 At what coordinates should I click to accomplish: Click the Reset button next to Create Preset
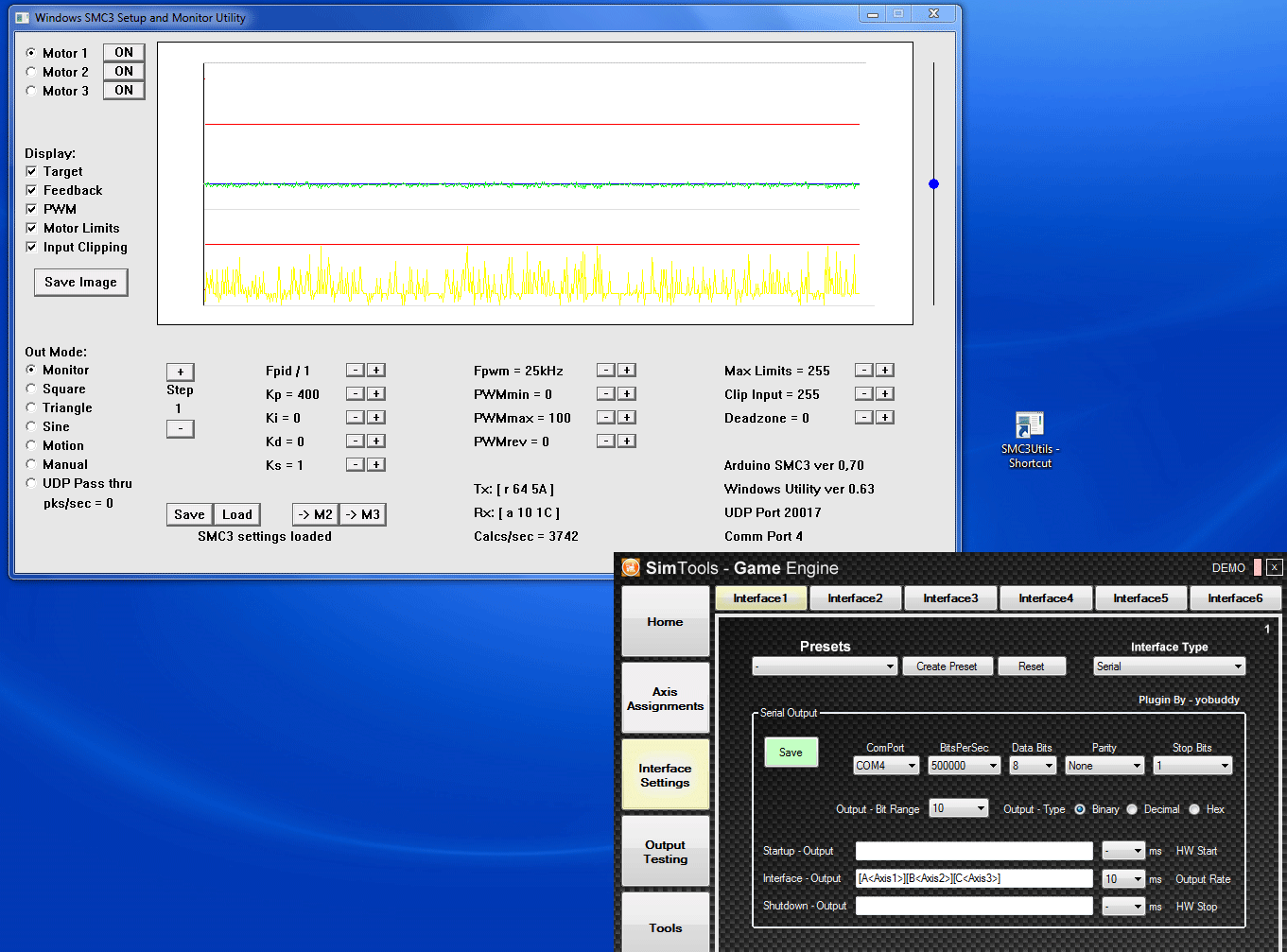1032,666
